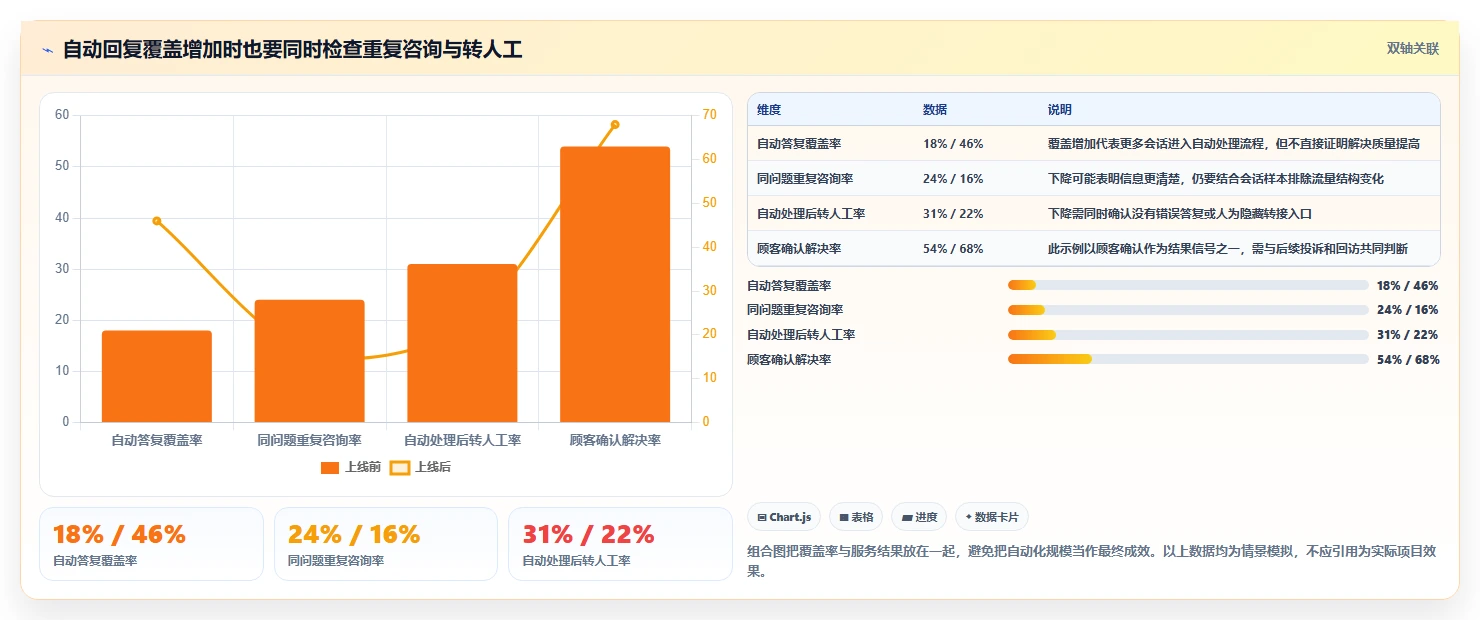1480x620 pixels.
Task: Click the note starting 覆盖增加代表更多会话
Action: (1234, 144)
